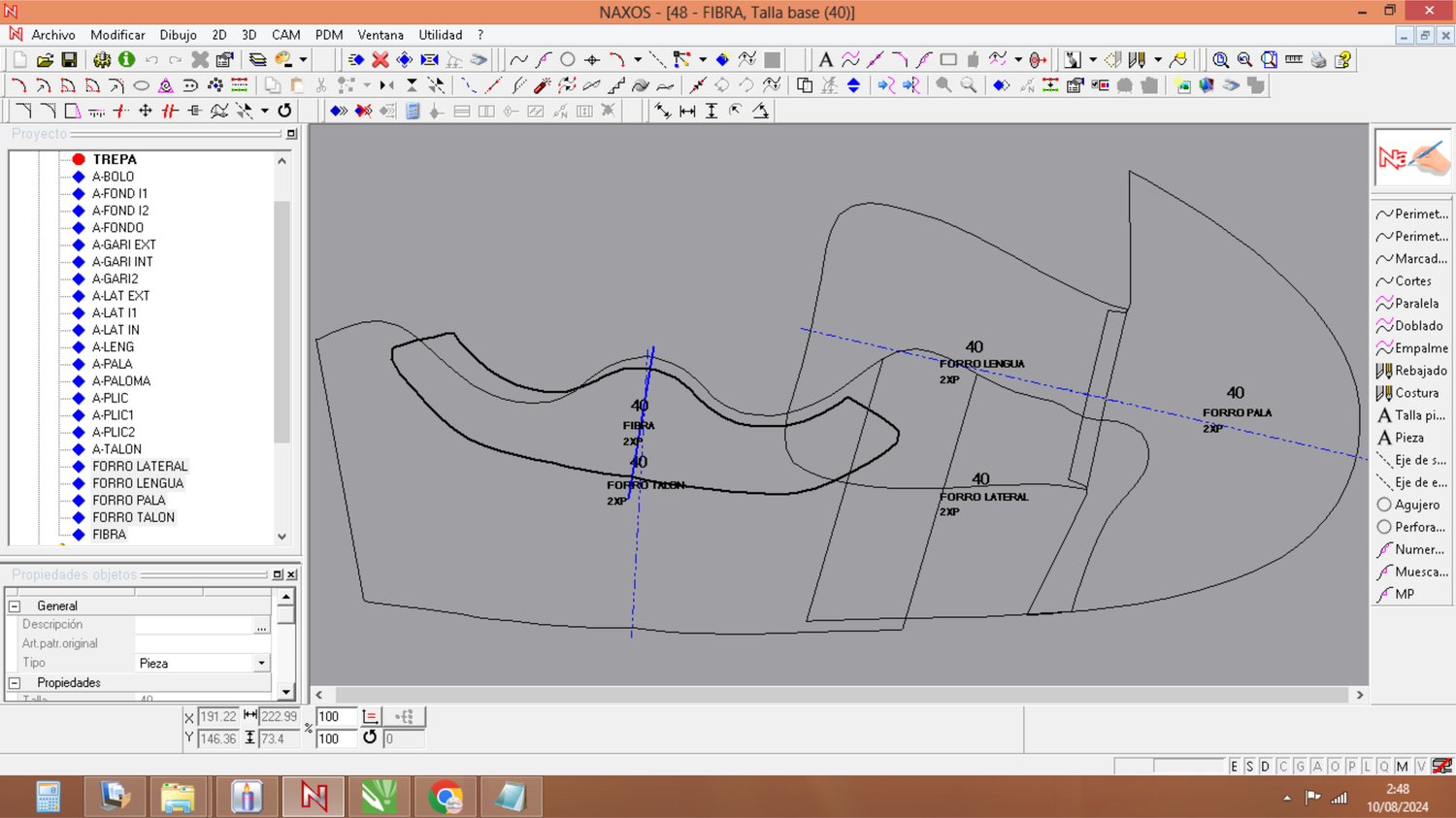This screenshot has width=1456, height=818.
Task: Open the Dibujo menu
Action: tap(178, 35)
